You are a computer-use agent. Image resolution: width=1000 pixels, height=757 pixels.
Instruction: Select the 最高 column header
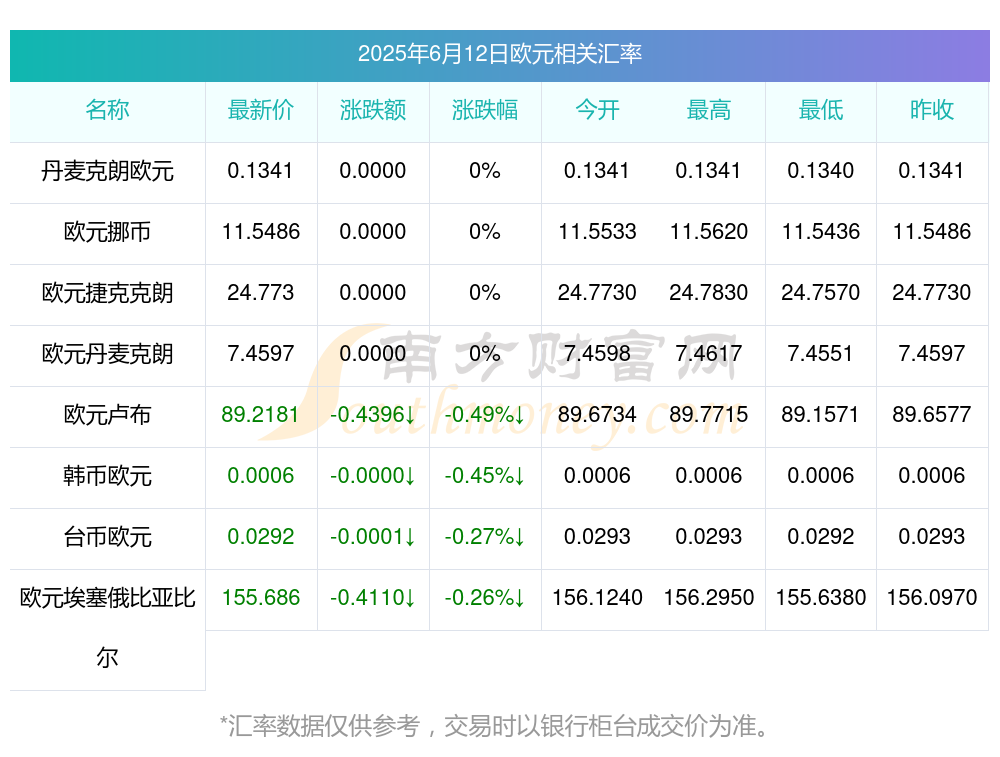(709, 110)
